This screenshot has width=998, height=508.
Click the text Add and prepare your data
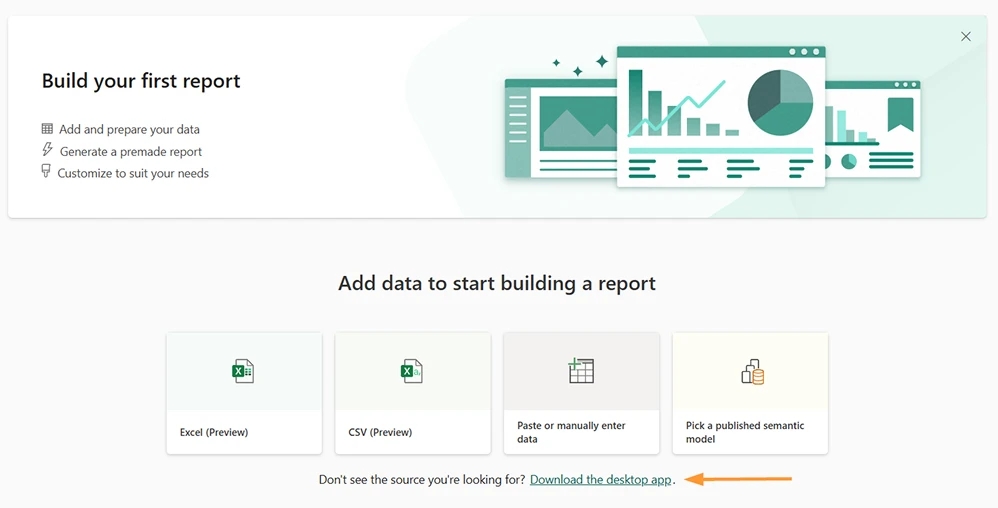[x=129, y=129]
